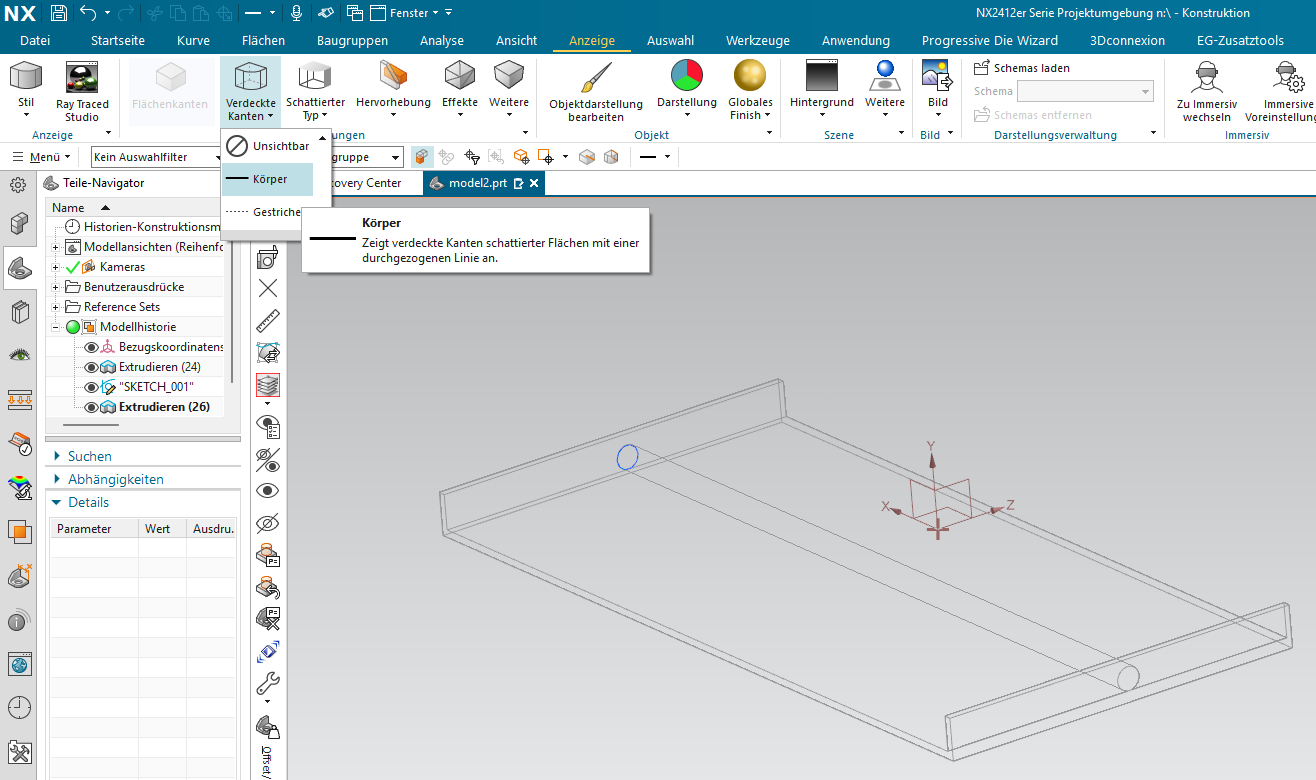
Task: Click Schemas laden button
Action: (1022, 68)
